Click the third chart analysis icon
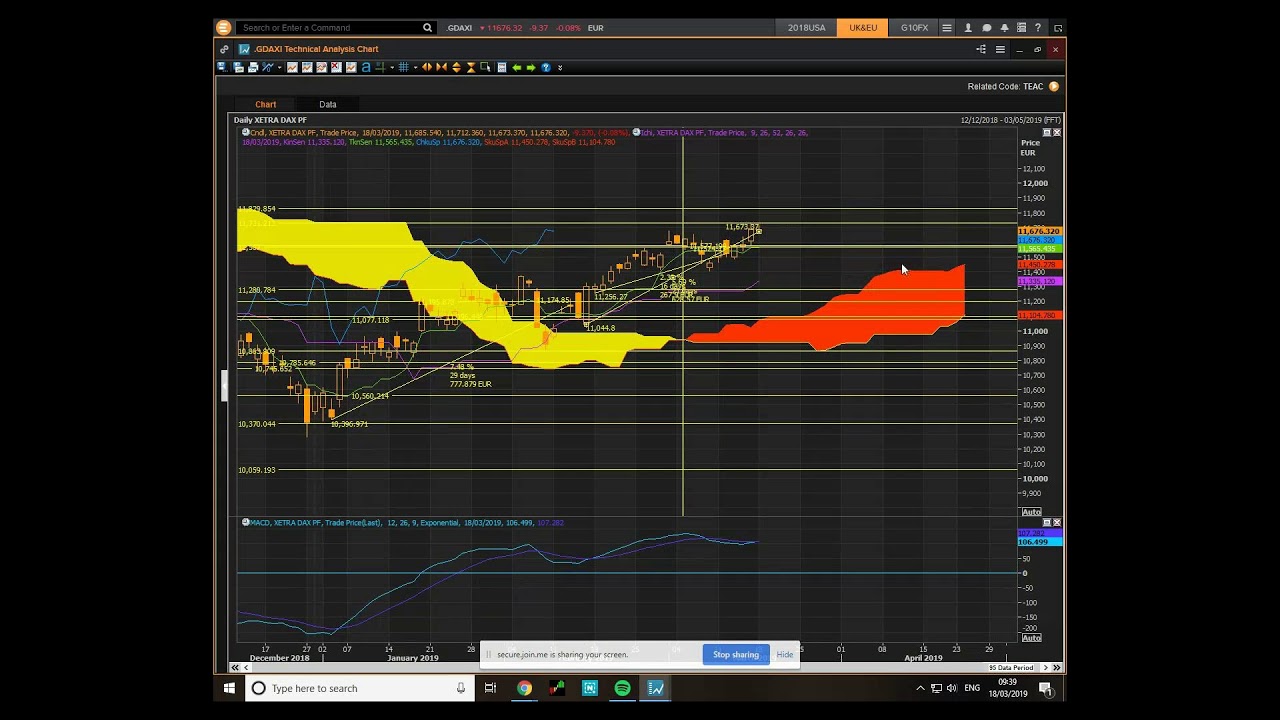 click(x=321, y=67)
